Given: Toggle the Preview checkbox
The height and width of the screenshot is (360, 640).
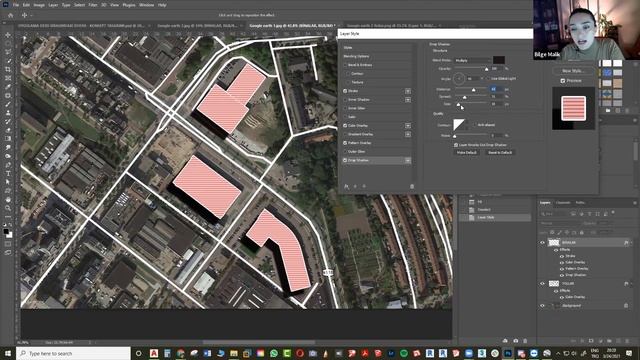Looking at the screenshot, I should 563,81.
